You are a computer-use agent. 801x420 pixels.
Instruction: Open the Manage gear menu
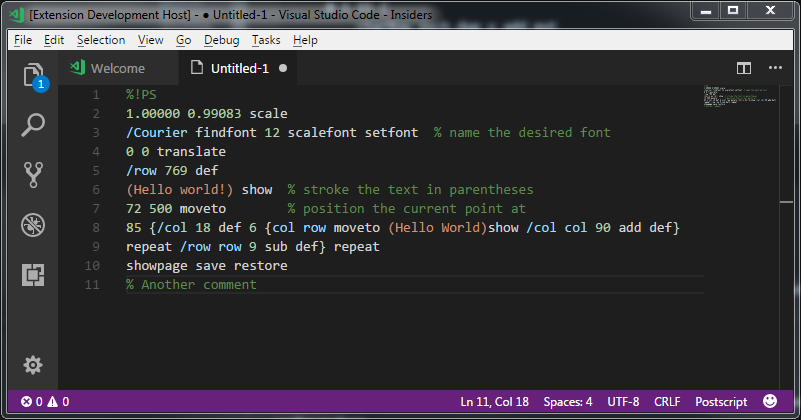pyautogui.click(x=33, y=365)
